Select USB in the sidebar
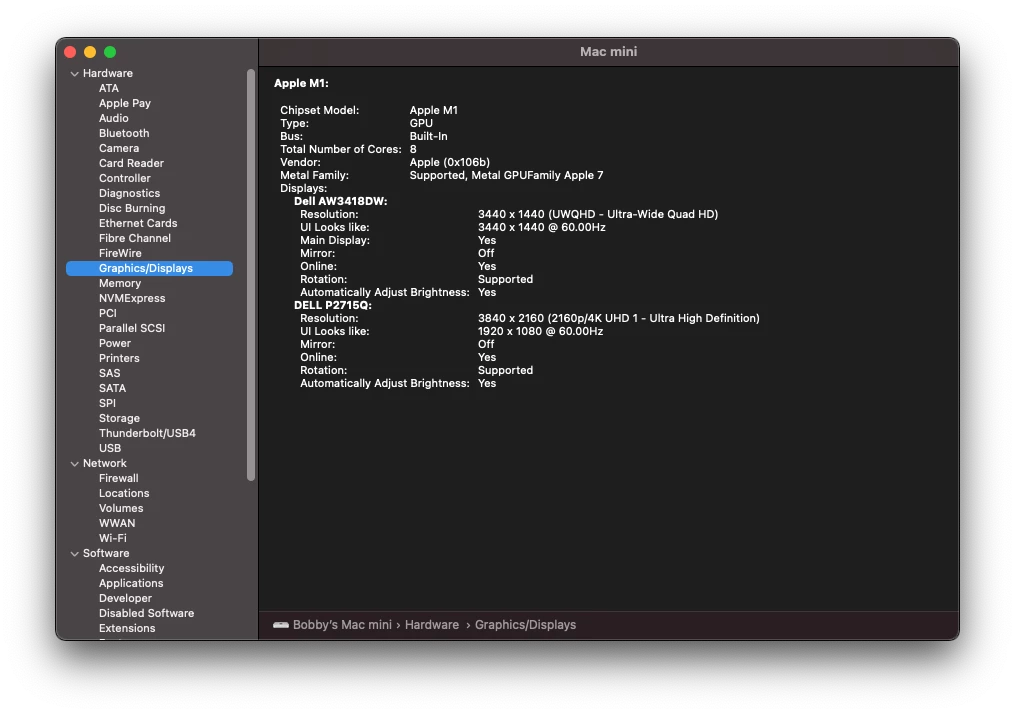Viewport: 1015px width, 714px height. coord(110,448)
